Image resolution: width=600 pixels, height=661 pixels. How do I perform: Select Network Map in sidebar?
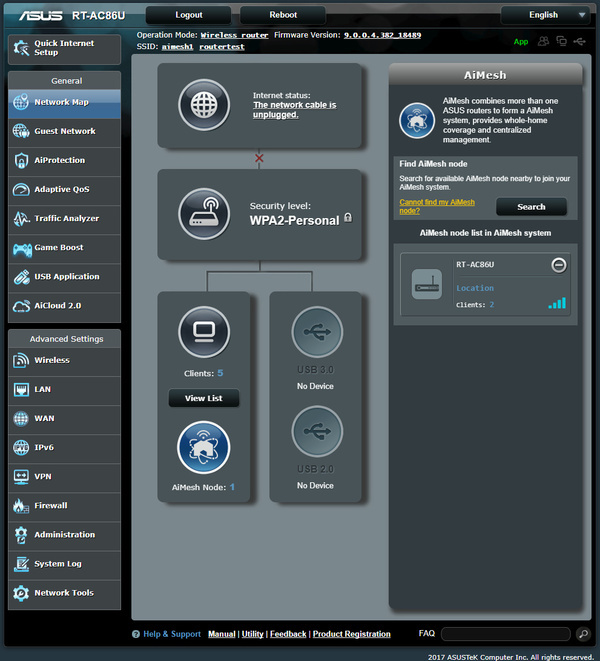point(64,102)
